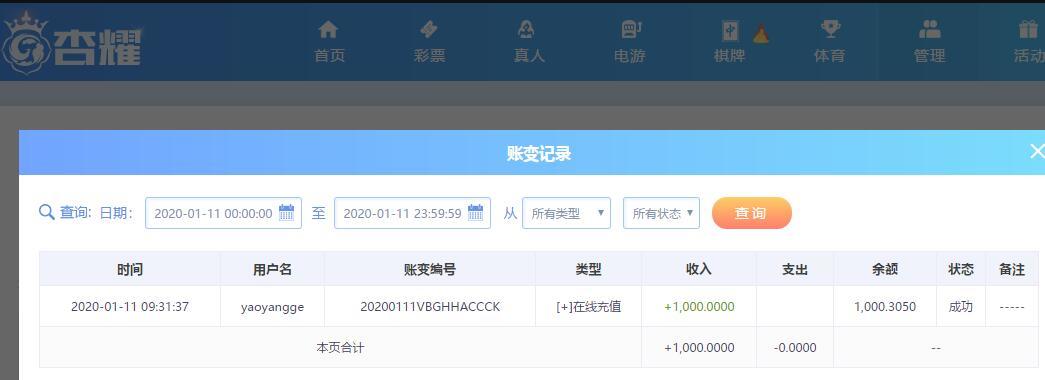Open end date calendar icon
This screenshot has width=1045, height=380.
476,213
